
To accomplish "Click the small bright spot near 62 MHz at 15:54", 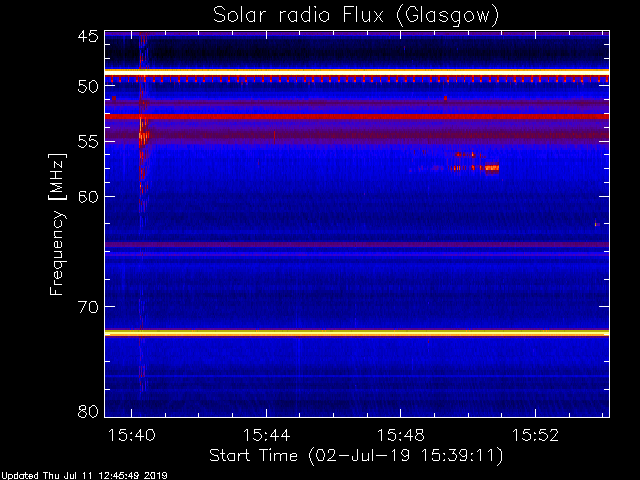I will (x=596, y=224).
